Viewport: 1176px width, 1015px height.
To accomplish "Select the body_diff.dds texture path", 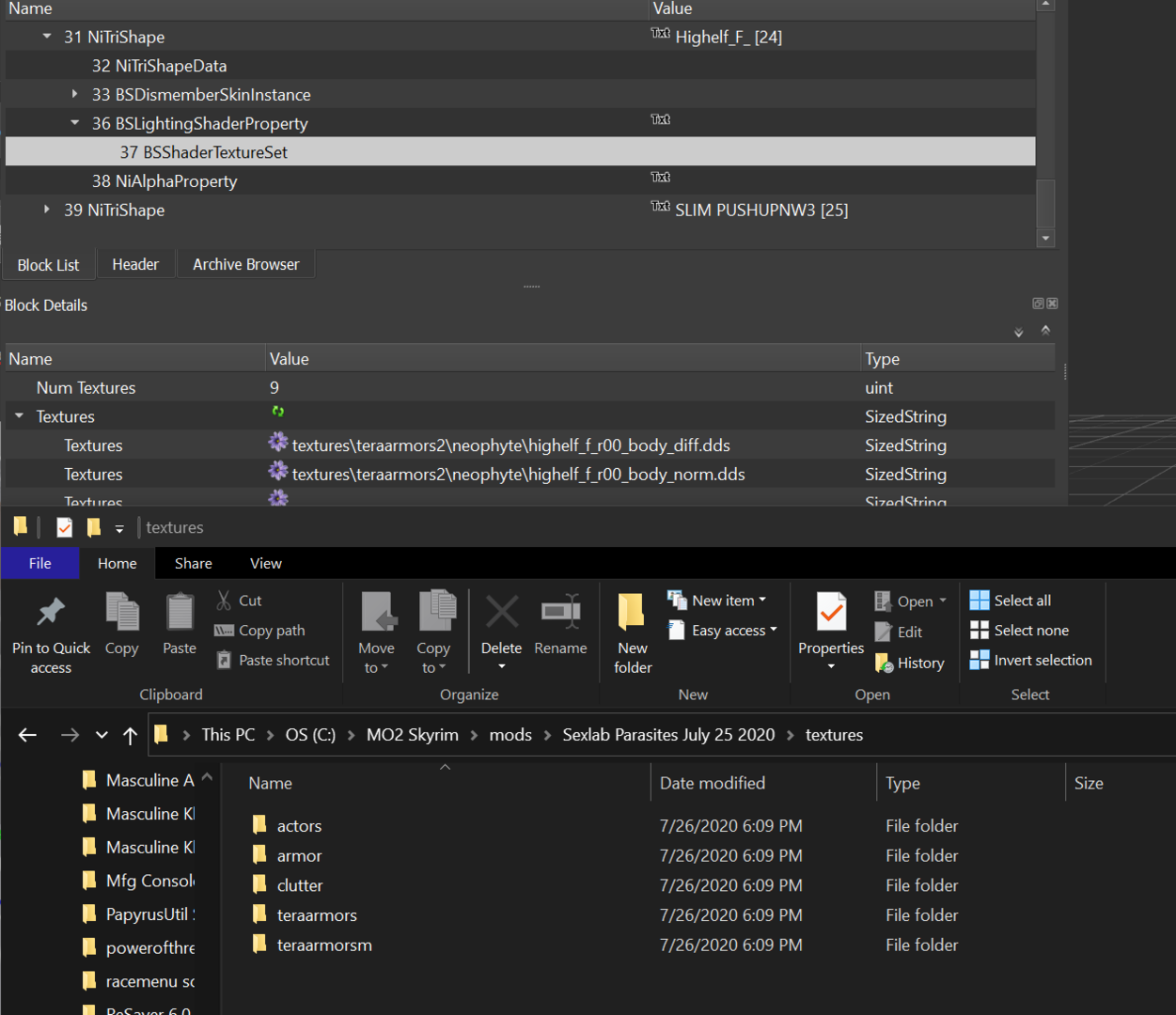I will 511,445.
